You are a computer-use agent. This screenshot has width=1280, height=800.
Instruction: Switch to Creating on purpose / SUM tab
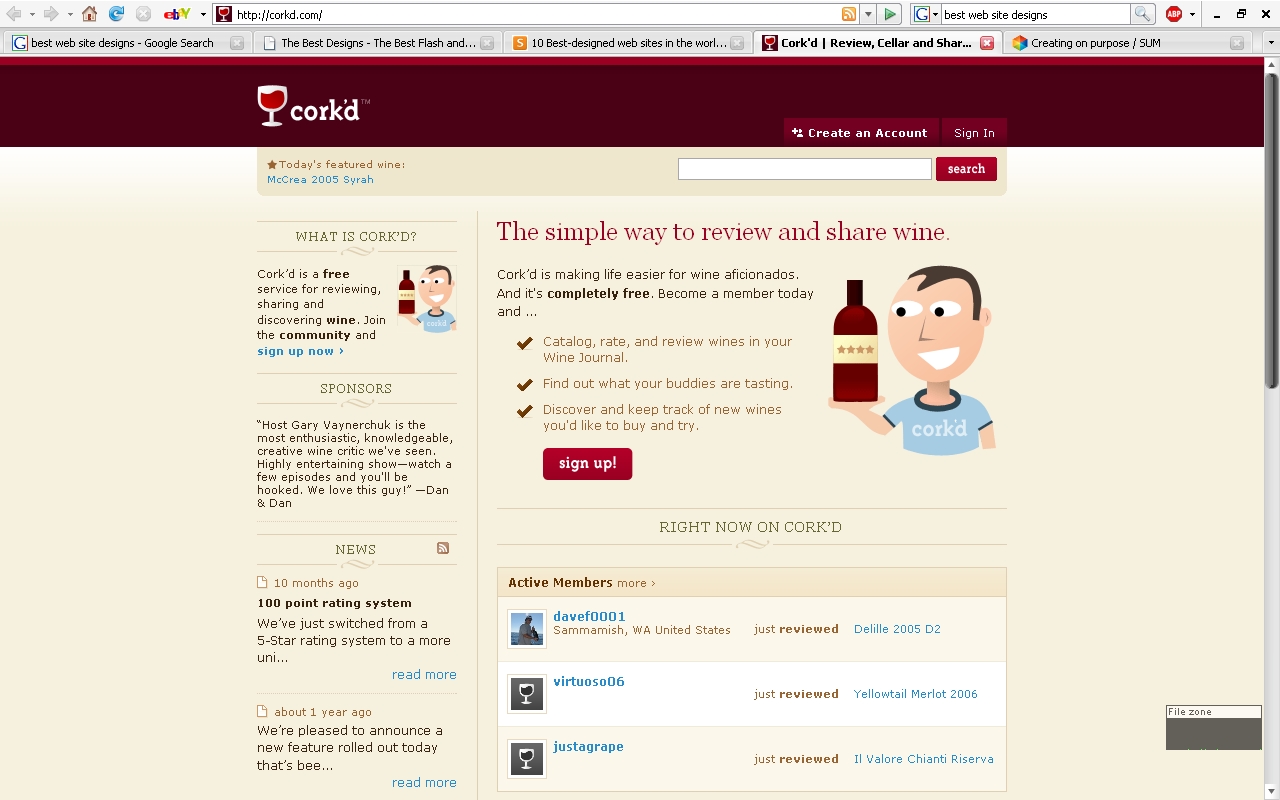[1120, 43]
